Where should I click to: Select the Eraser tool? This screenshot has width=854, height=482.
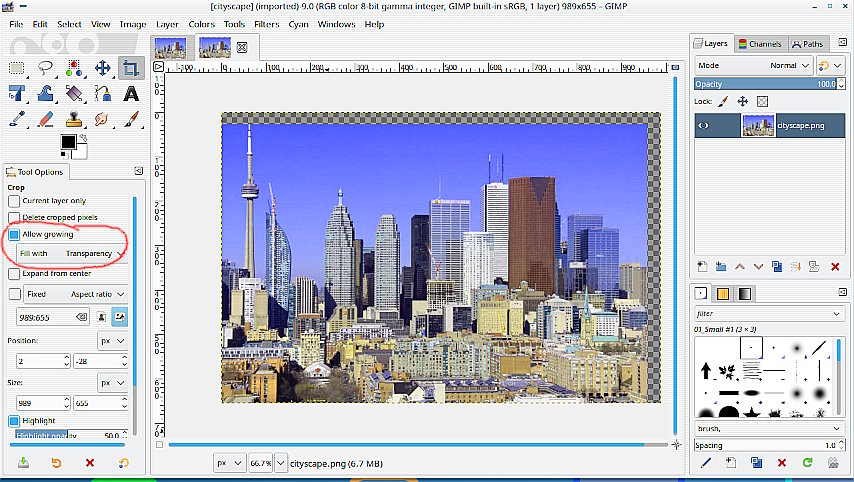point(45,119)
